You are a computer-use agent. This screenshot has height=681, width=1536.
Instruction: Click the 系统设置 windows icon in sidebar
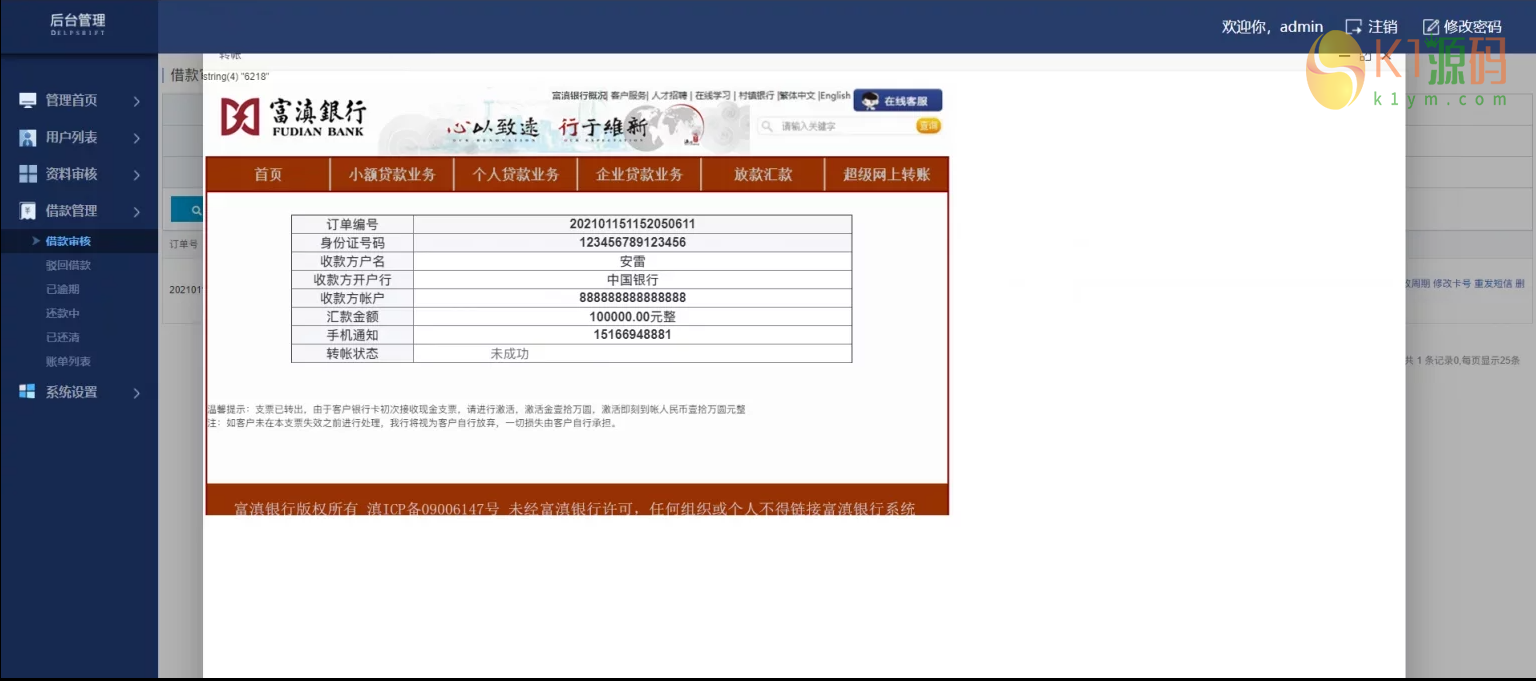pyautogui.click(x=28, y=392)
